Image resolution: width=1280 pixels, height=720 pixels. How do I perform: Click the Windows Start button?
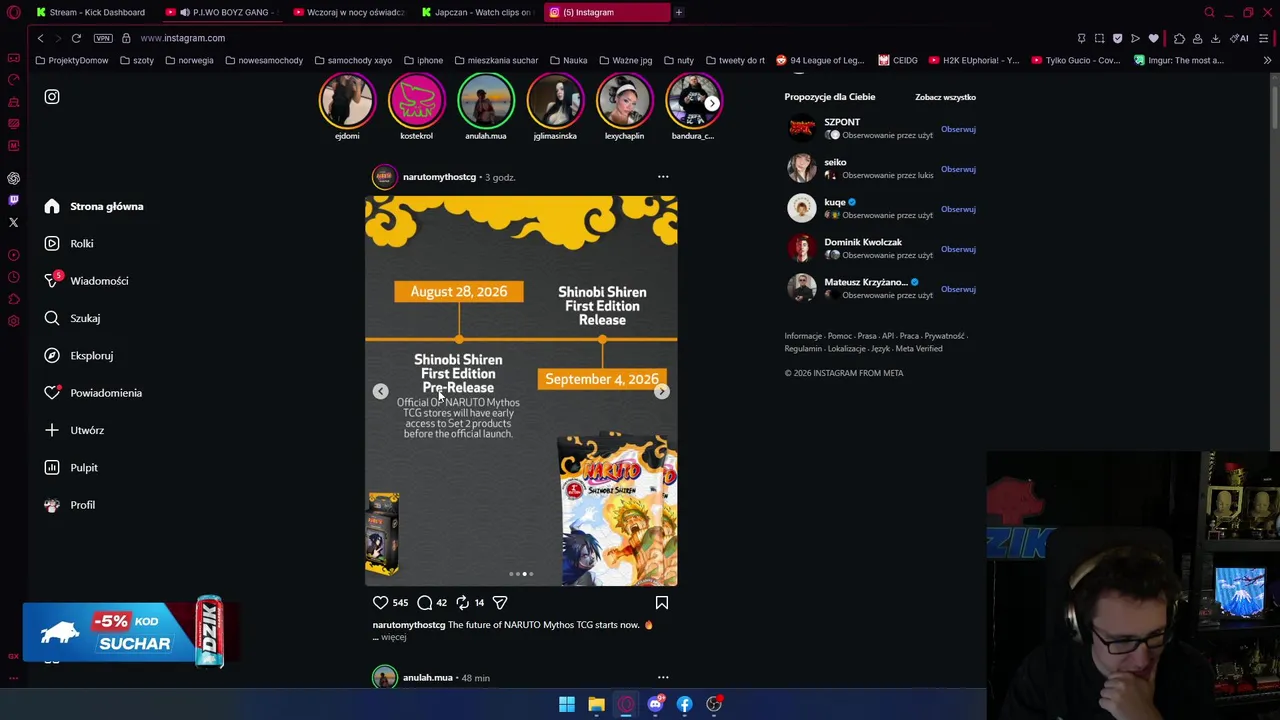tap(567, 704)
